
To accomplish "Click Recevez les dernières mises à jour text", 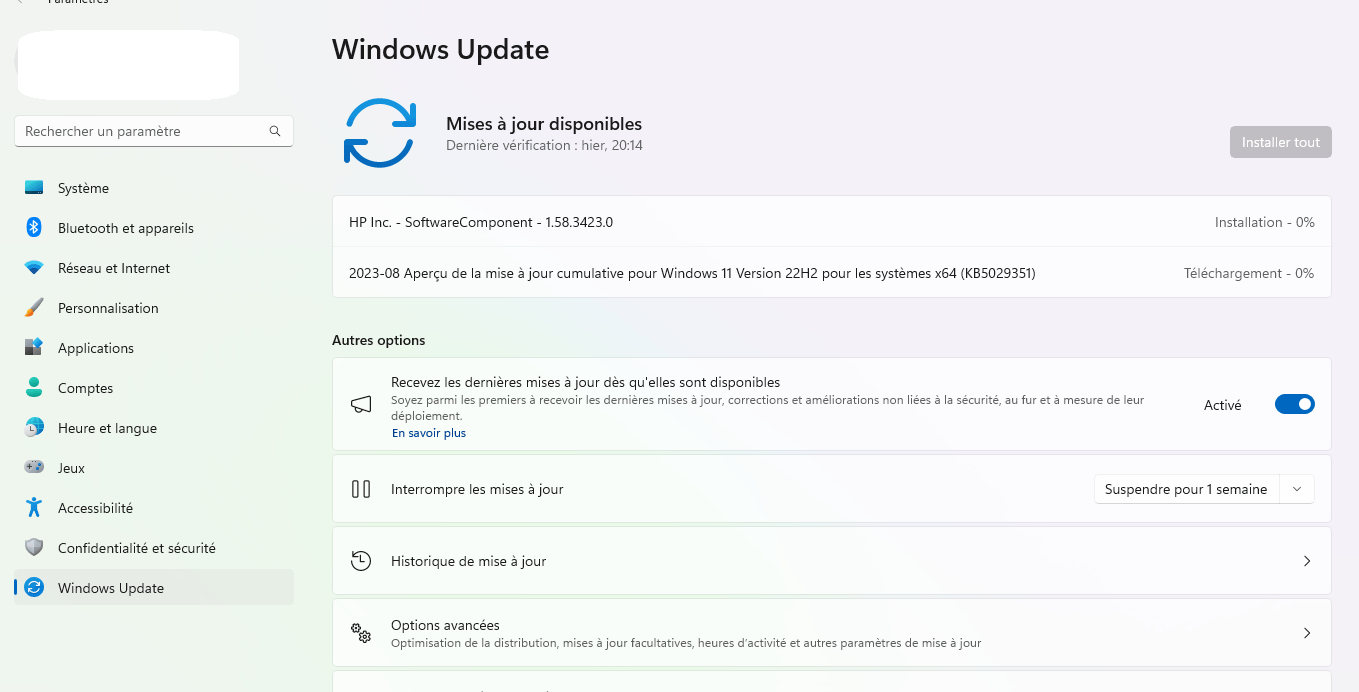I will click(585, 382).
